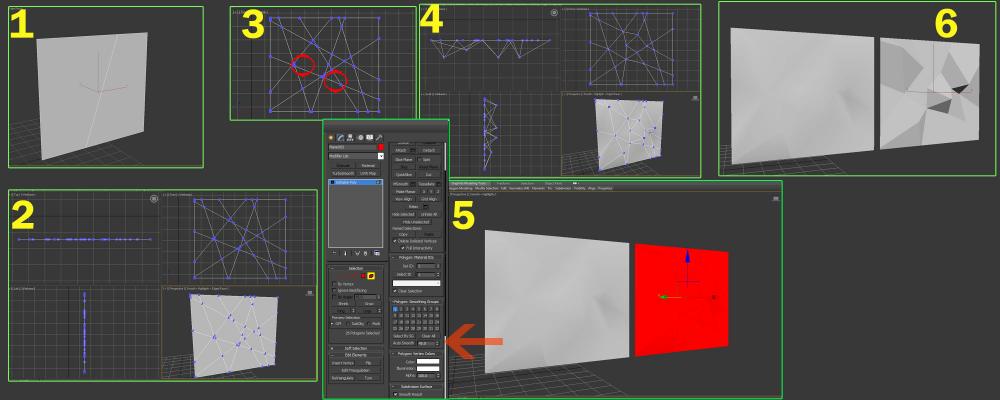
Task: Select the Multi preview selection radio
Action: pos(369,323)
